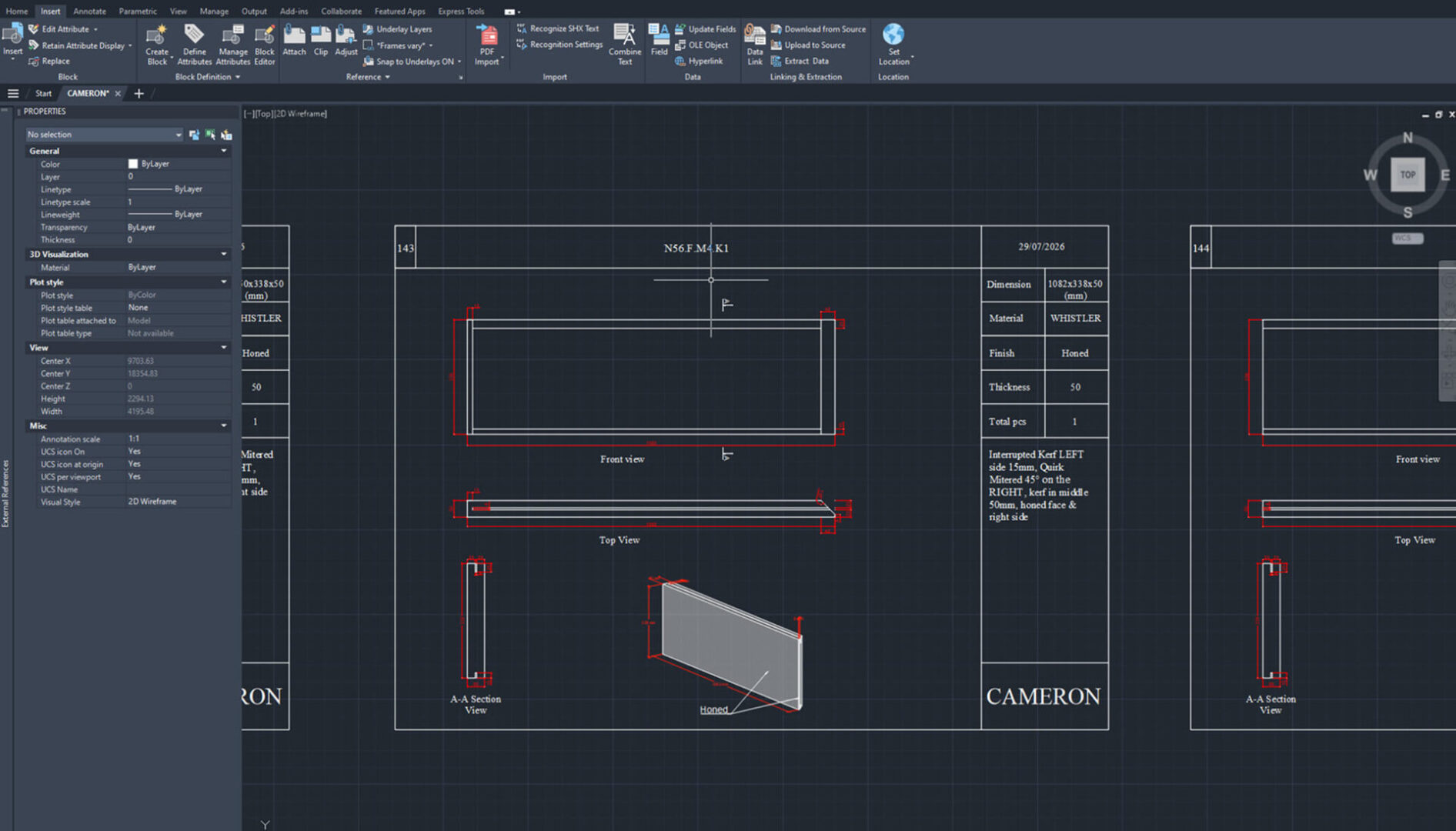Open the No selection object dropdown
This screenshot has width=1456, height=831.
tap(104, 135)
